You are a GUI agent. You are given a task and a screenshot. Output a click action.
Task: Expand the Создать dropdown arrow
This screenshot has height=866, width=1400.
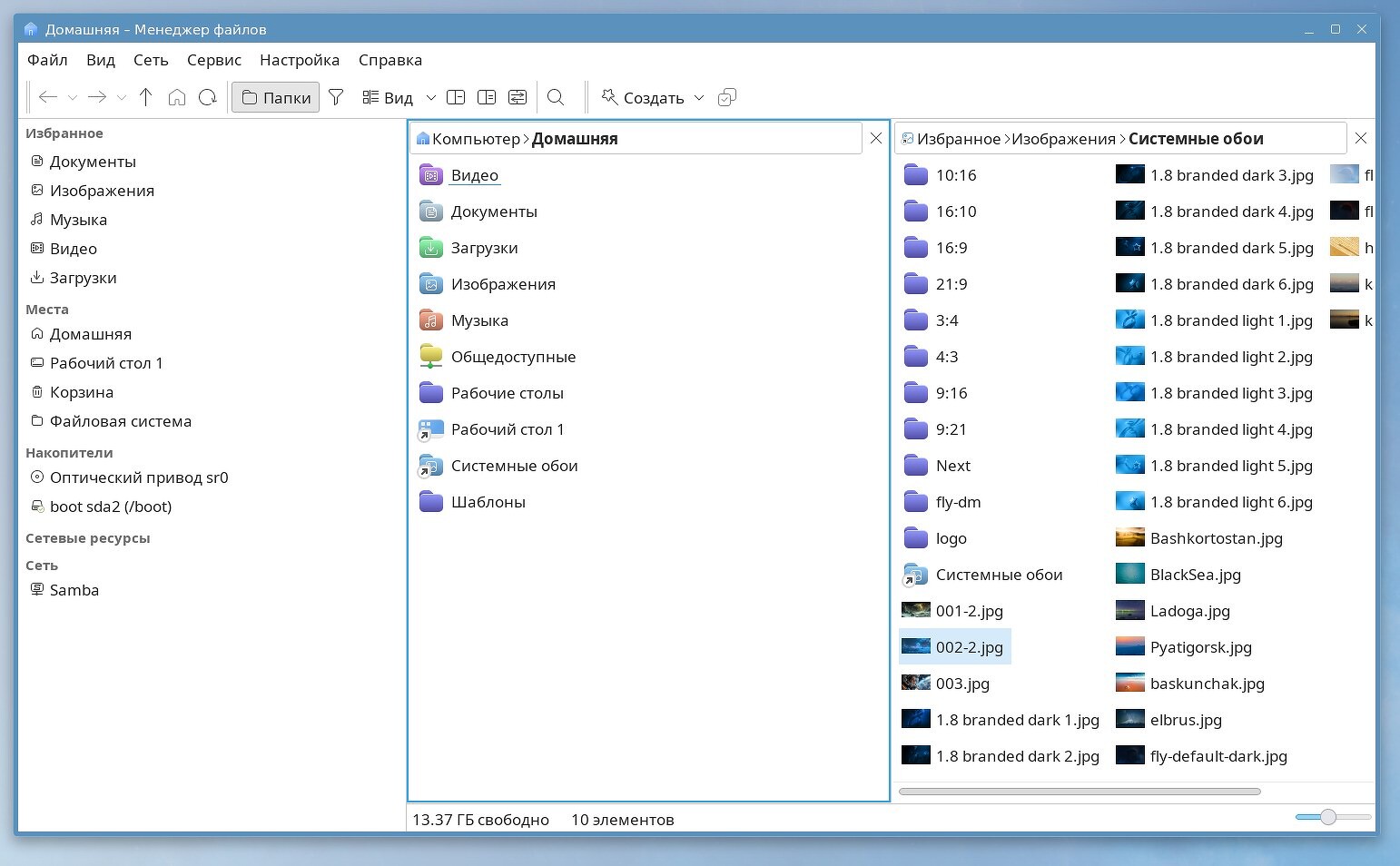point(699,97)
